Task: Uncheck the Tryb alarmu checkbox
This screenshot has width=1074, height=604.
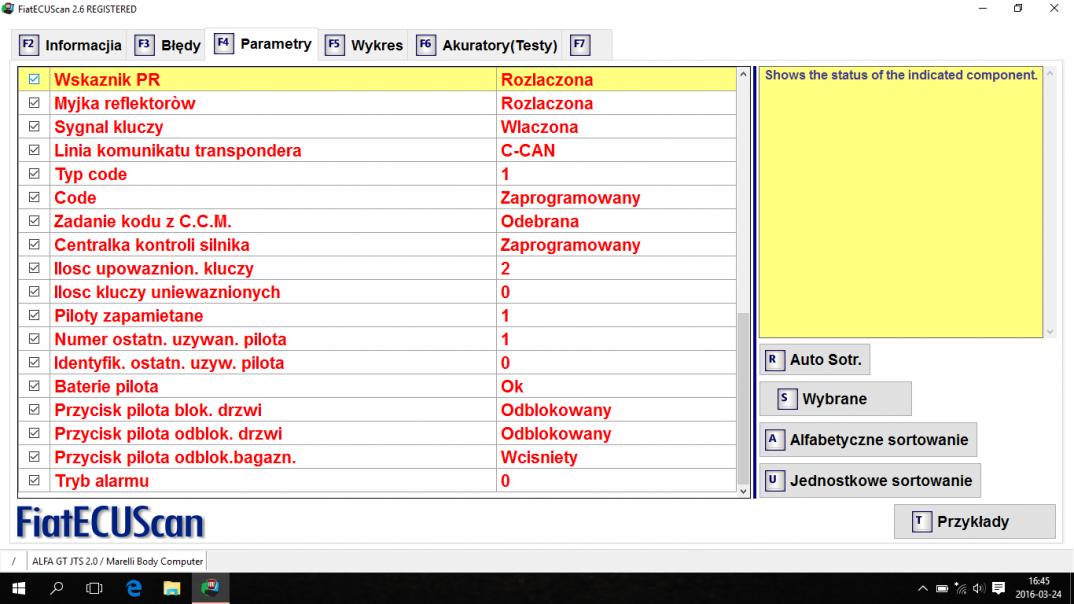Action: (x=34, y=481)
